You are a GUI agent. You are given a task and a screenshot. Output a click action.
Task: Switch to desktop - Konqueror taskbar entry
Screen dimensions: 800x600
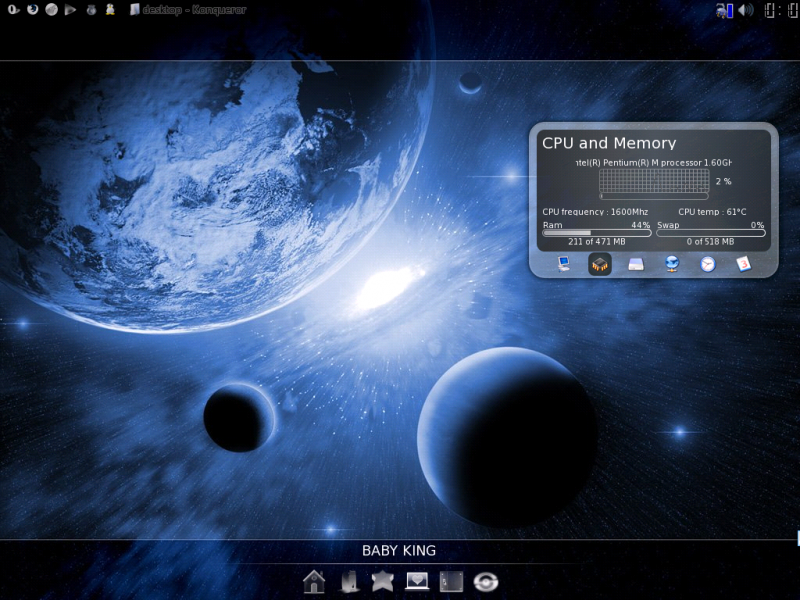click(188, 10)
